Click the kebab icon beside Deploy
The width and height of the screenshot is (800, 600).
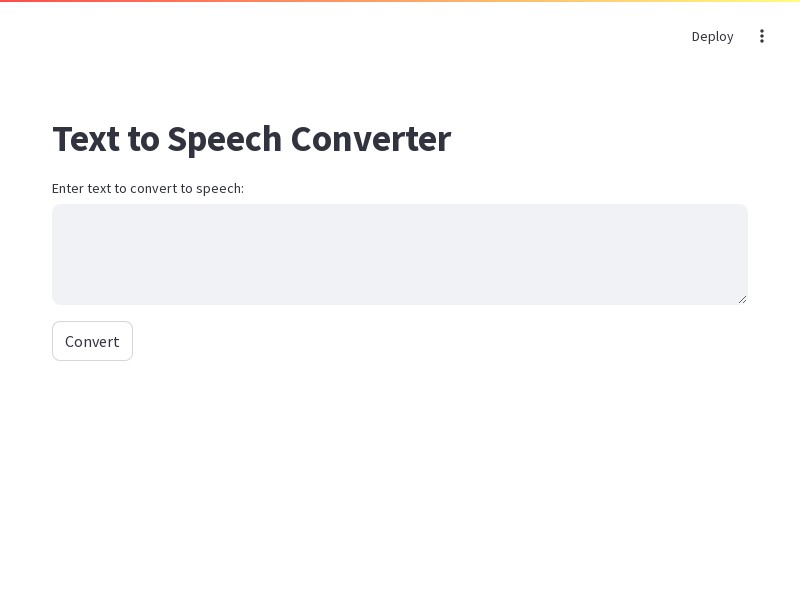(762, 36)
